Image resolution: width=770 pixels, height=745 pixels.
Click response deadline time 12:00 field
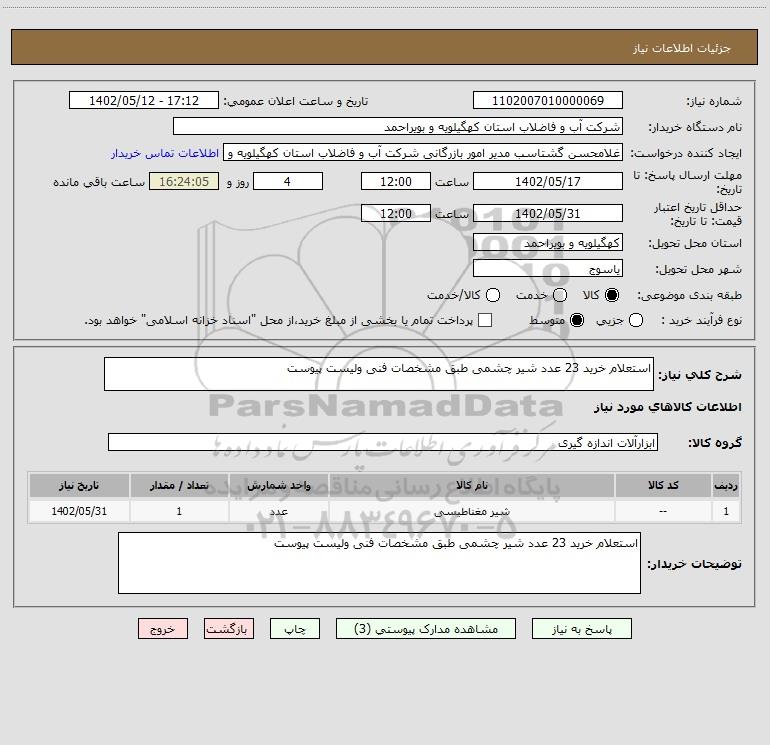(x=396, y=181)
